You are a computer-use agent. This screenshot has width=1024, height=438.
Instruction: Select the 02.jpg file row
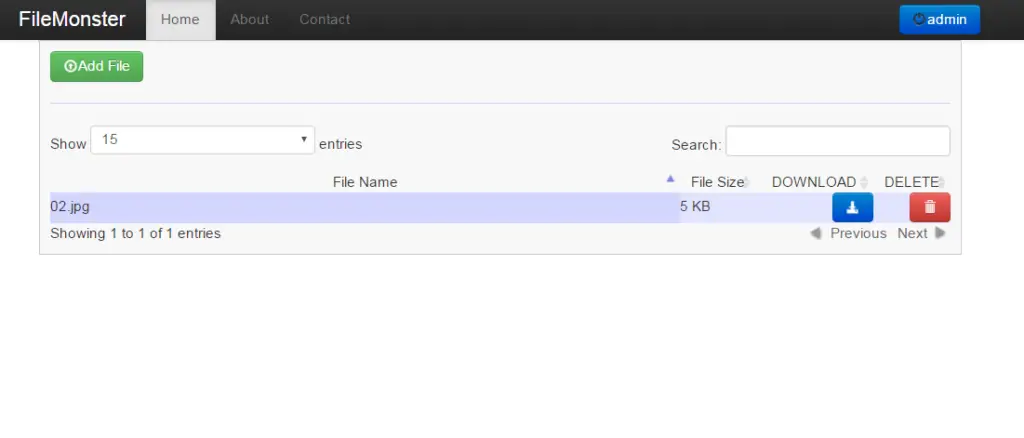click(x=300, y=207)
